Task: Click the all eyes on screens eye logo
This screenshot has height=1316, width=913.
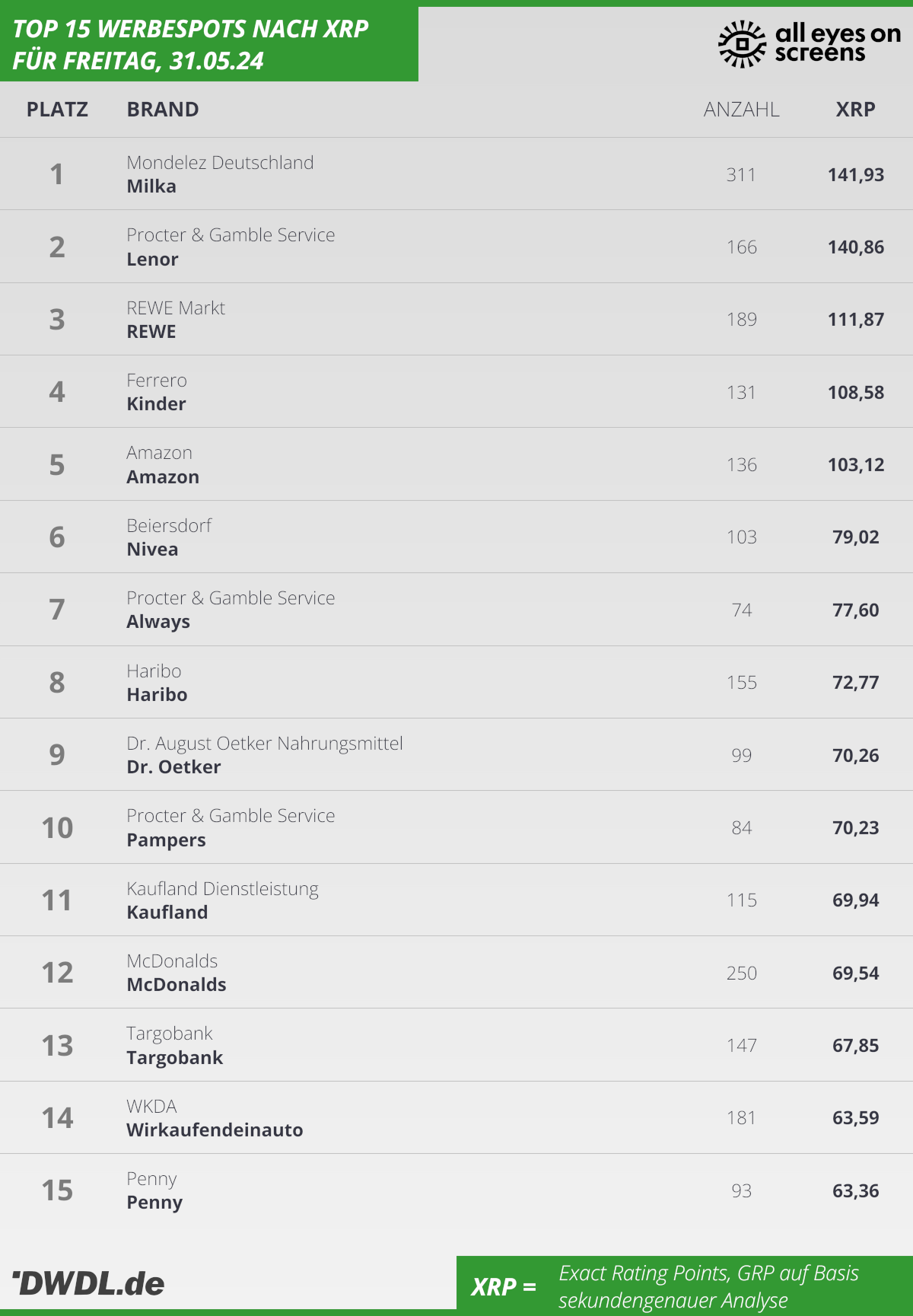Action: 742,44
